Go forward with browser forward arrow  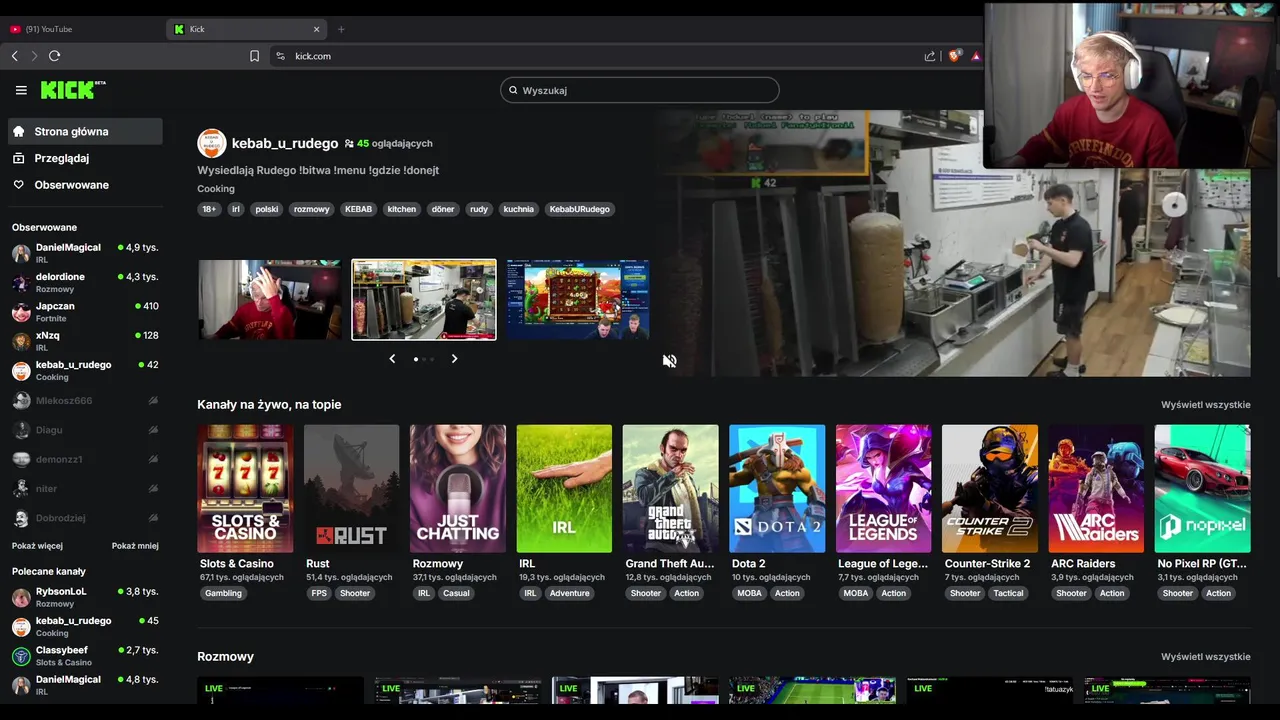coord(34,56)
